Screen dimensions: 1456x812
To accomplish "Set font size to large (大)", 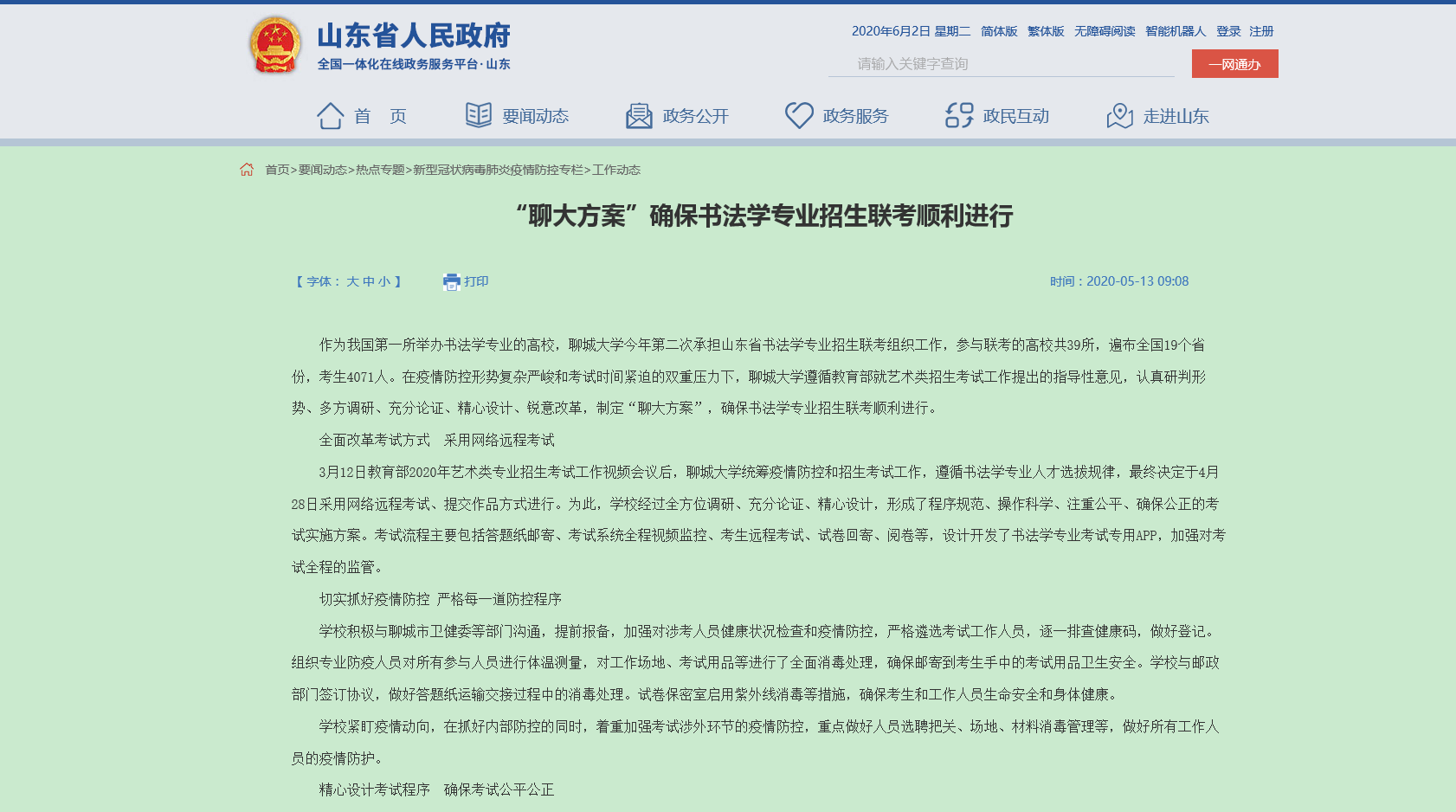I will coord(352,281).
